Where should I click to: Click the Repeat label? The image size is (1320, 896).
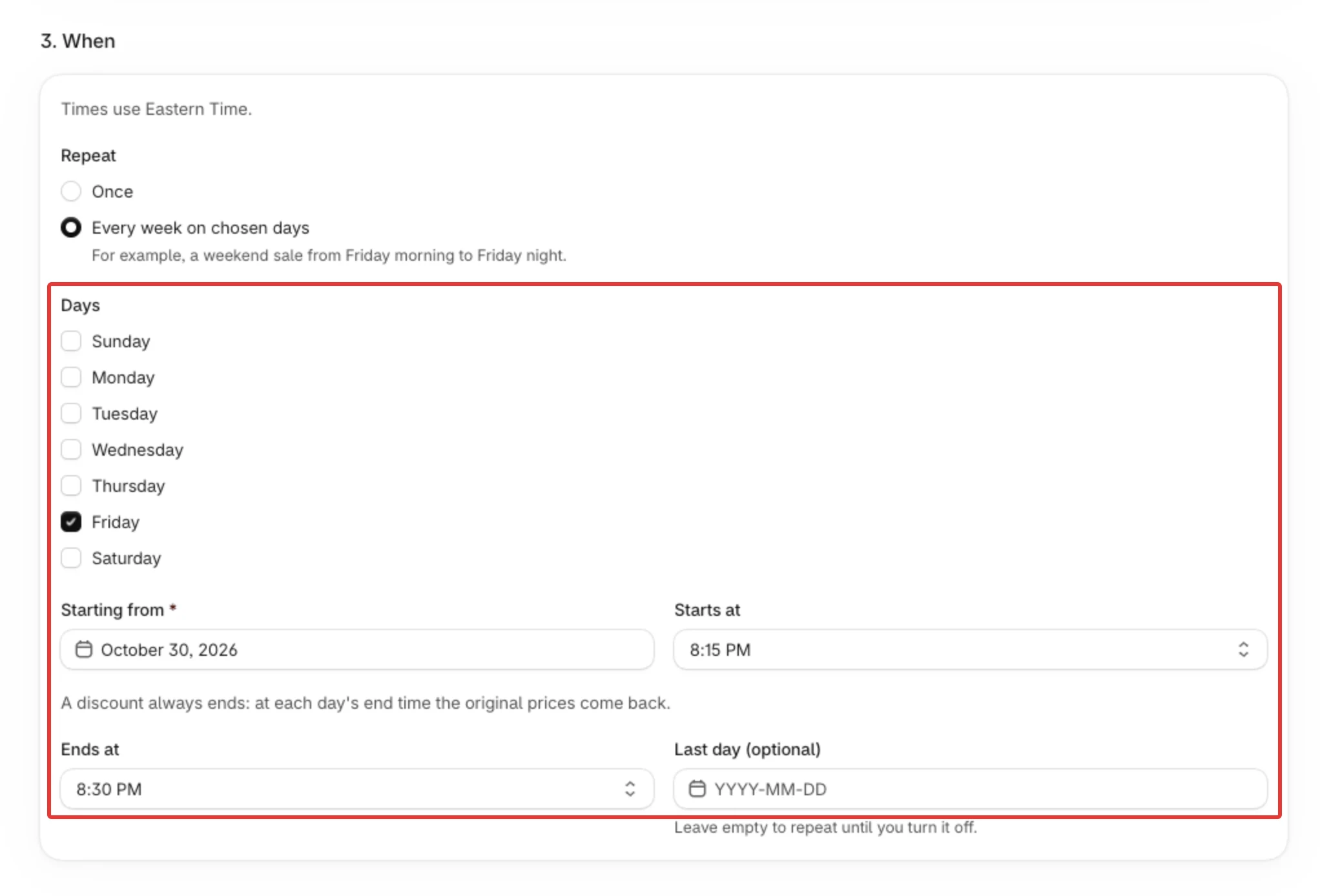pos(88,156)
